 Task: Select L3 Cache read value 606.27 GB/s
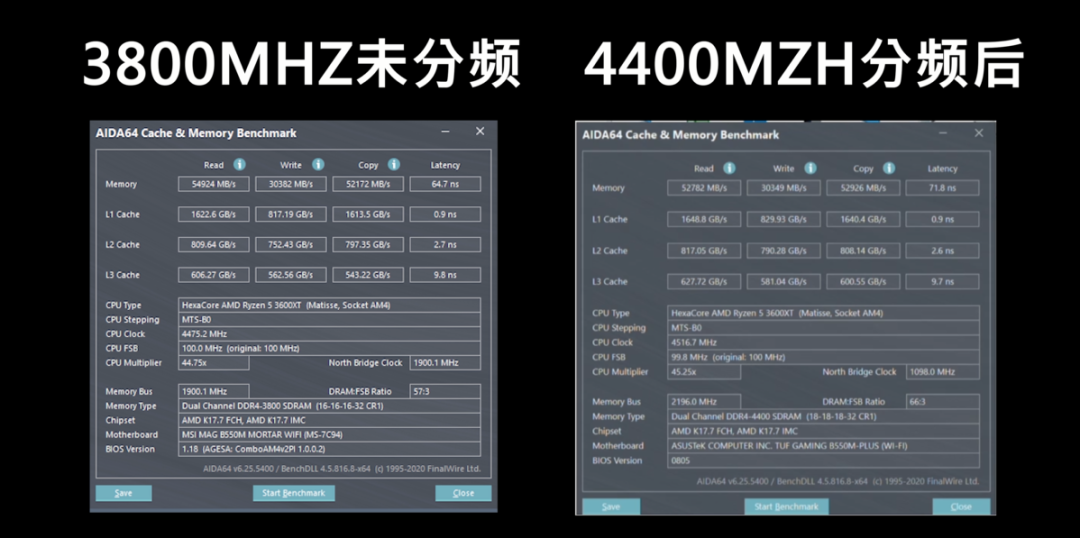pyautogui.click(x=214, y=275)
